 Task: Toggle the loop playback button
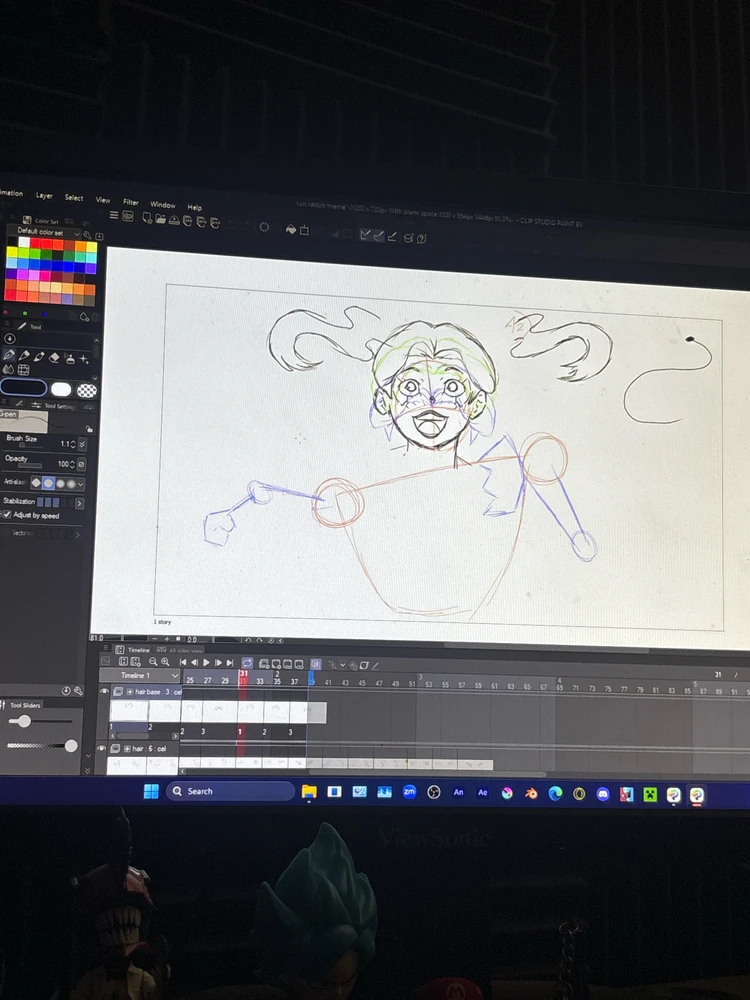pos(247,663)
